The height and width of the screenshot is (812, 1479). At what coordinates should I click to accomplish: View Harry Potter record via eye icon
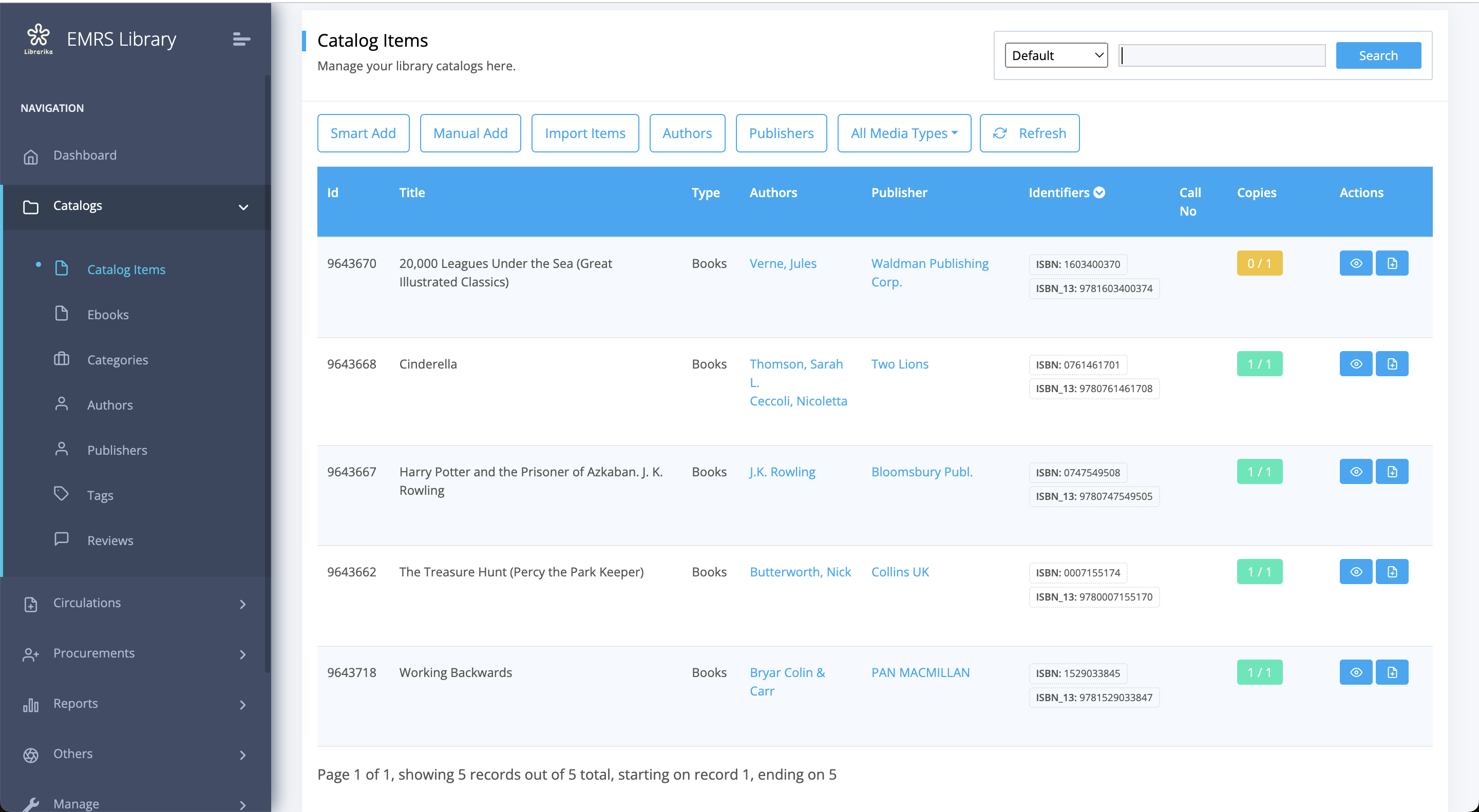[1356, 472]
